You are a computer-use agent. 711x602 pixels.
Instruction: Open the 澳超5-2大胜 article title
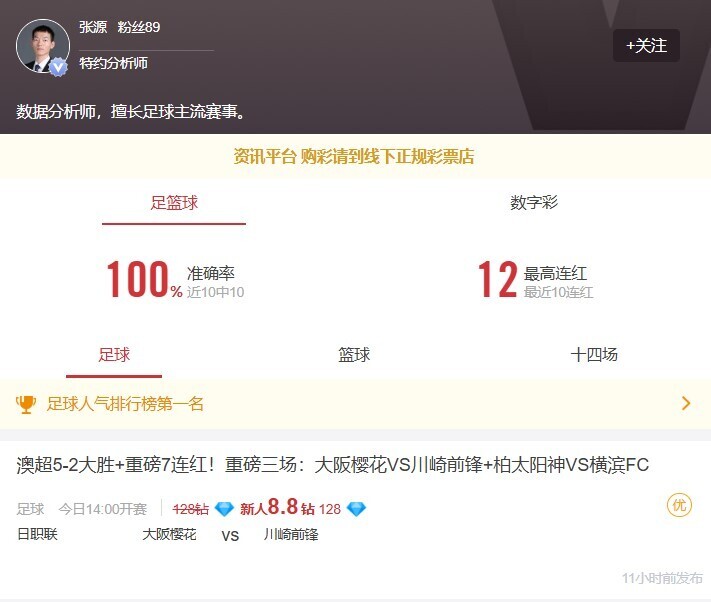(332, 466)
